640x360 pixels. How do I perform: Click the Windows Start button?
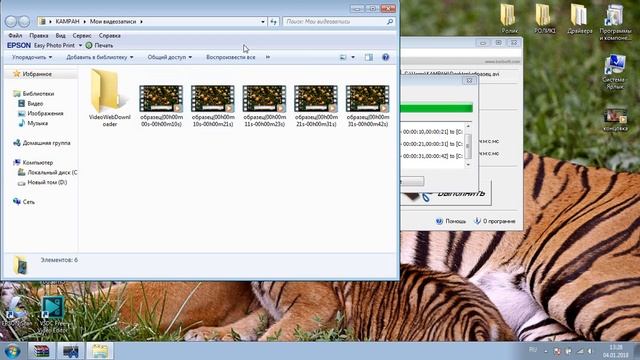pos(12,351)
